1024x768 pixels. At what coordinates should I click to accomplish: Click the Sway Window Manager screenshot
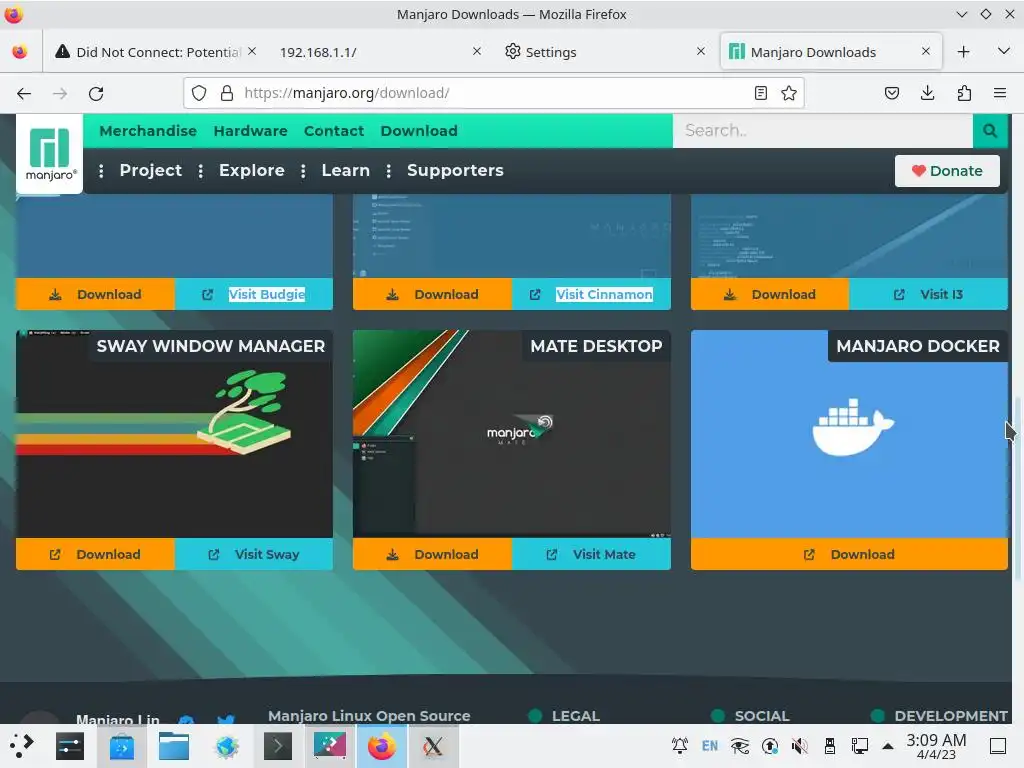coord(174,434)
